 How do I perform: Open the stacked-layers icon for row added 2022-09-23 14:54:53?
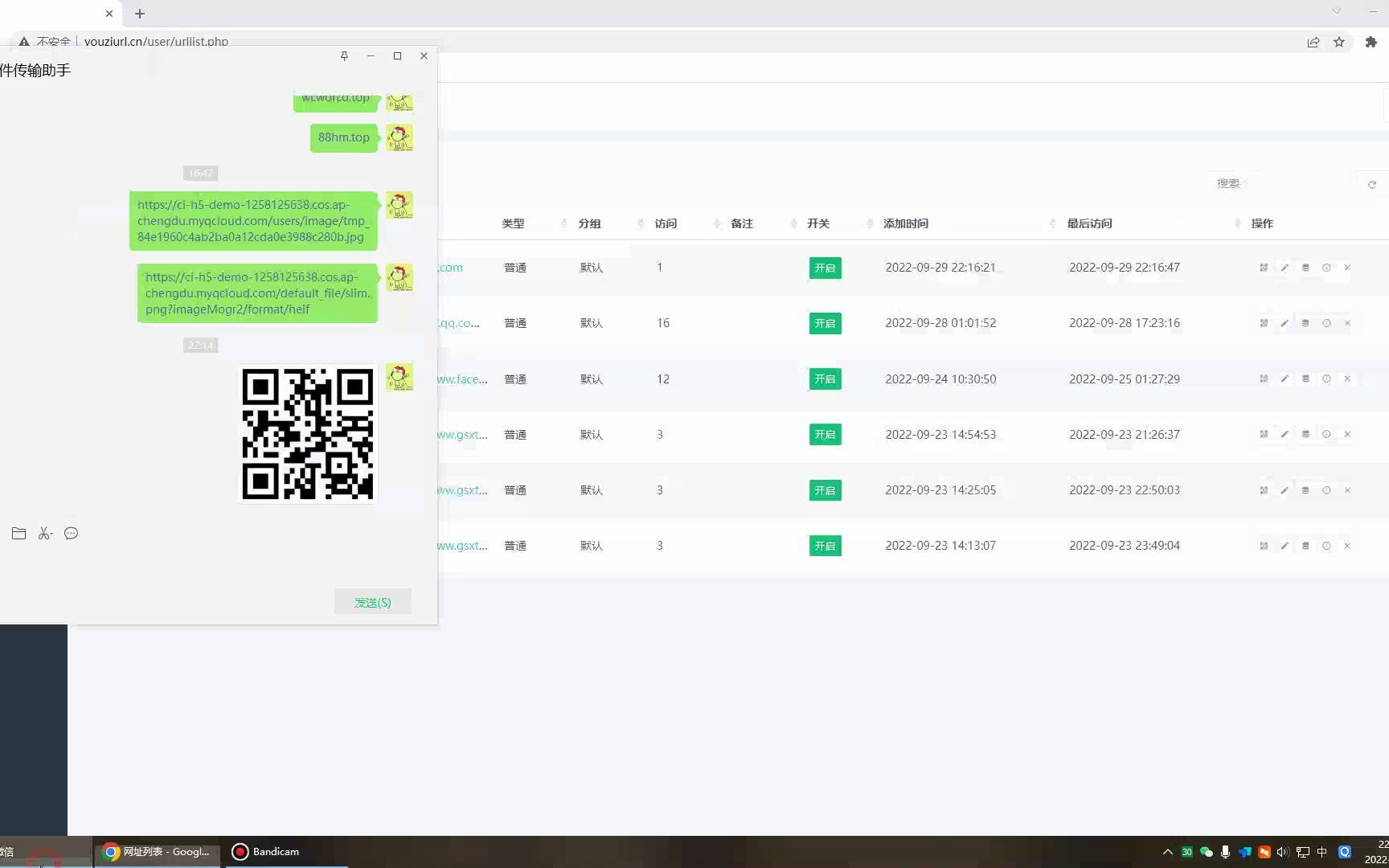pyautogui.click(x=1305, y=434)
